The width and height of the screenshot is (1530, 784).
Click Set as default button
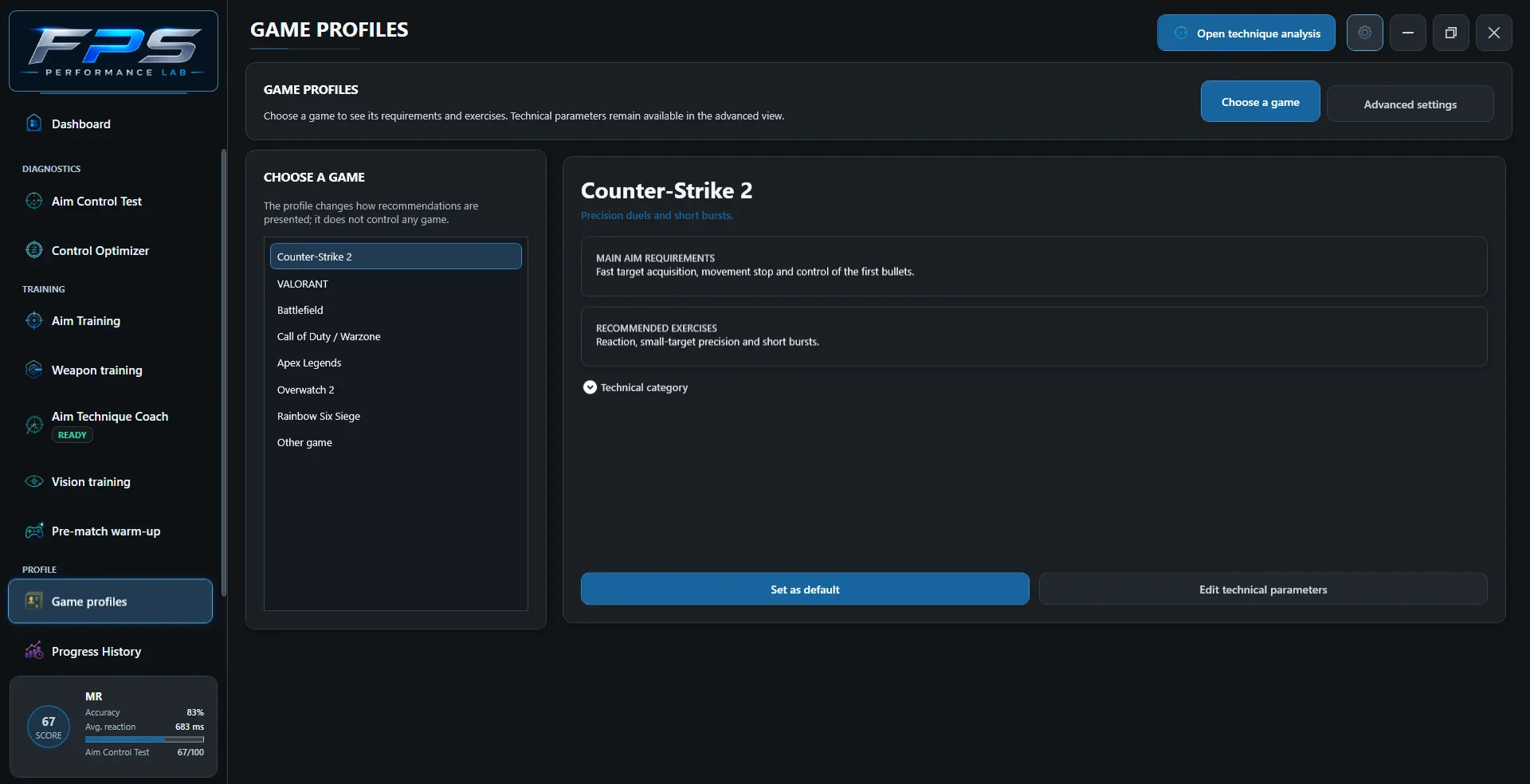click(x=805, y=589)
